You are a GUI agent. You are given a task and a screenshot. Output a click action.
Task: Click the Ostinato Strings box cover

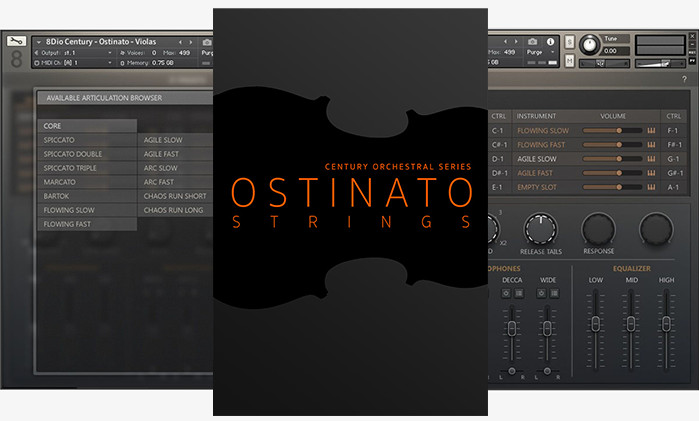350,212
